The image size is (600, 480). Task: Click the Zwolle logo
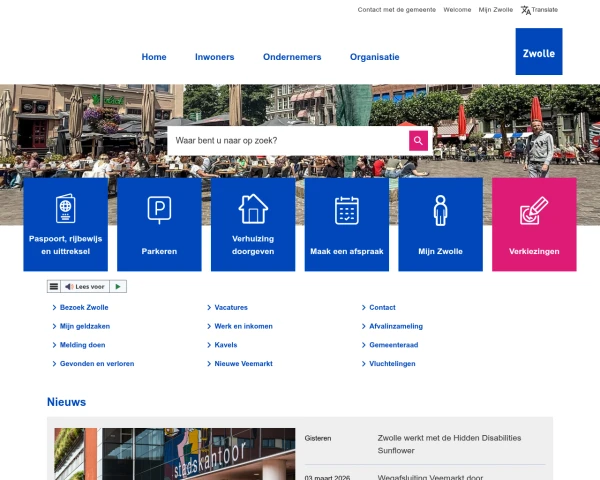point(538,52)
